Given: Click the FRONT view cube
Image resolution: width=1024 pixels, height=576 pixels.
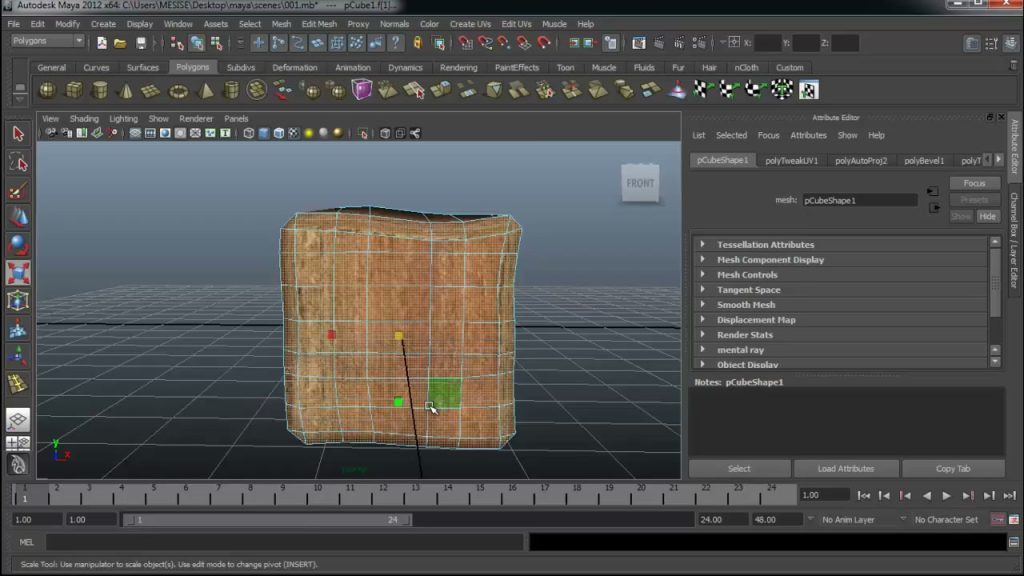Looking at the screenshot, I should click(x=640, y=184).
